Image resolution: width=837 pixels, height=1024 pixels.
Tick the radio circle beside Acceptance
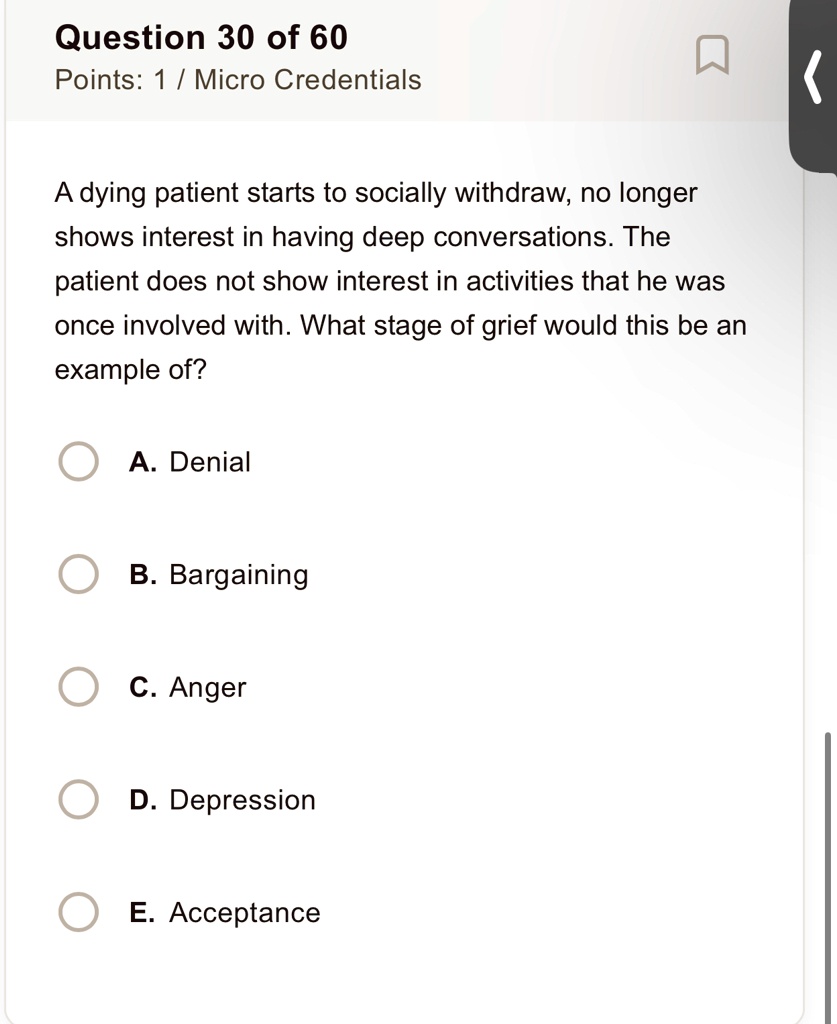tap(78, 912)
